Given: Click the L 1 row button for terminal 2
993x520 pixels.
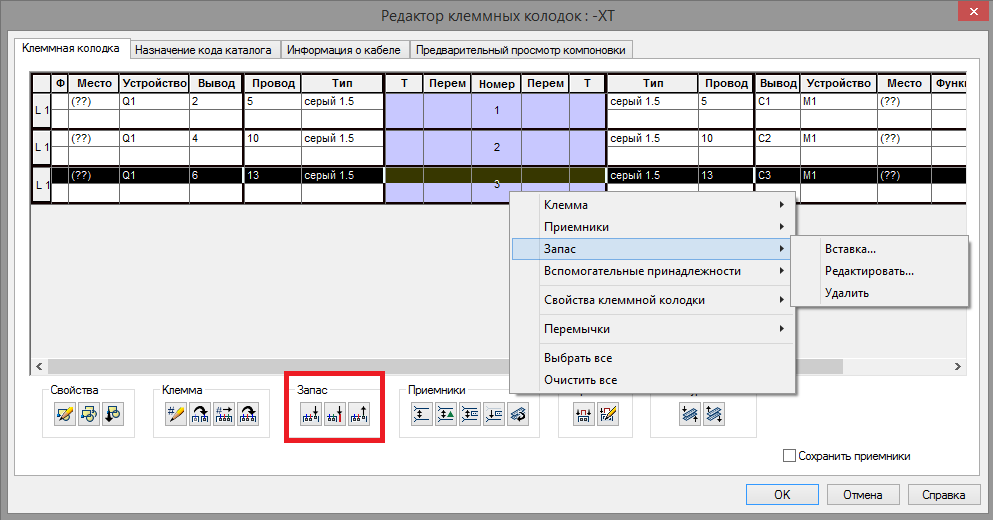Looking at the screenshot, I should click(42, 147).
